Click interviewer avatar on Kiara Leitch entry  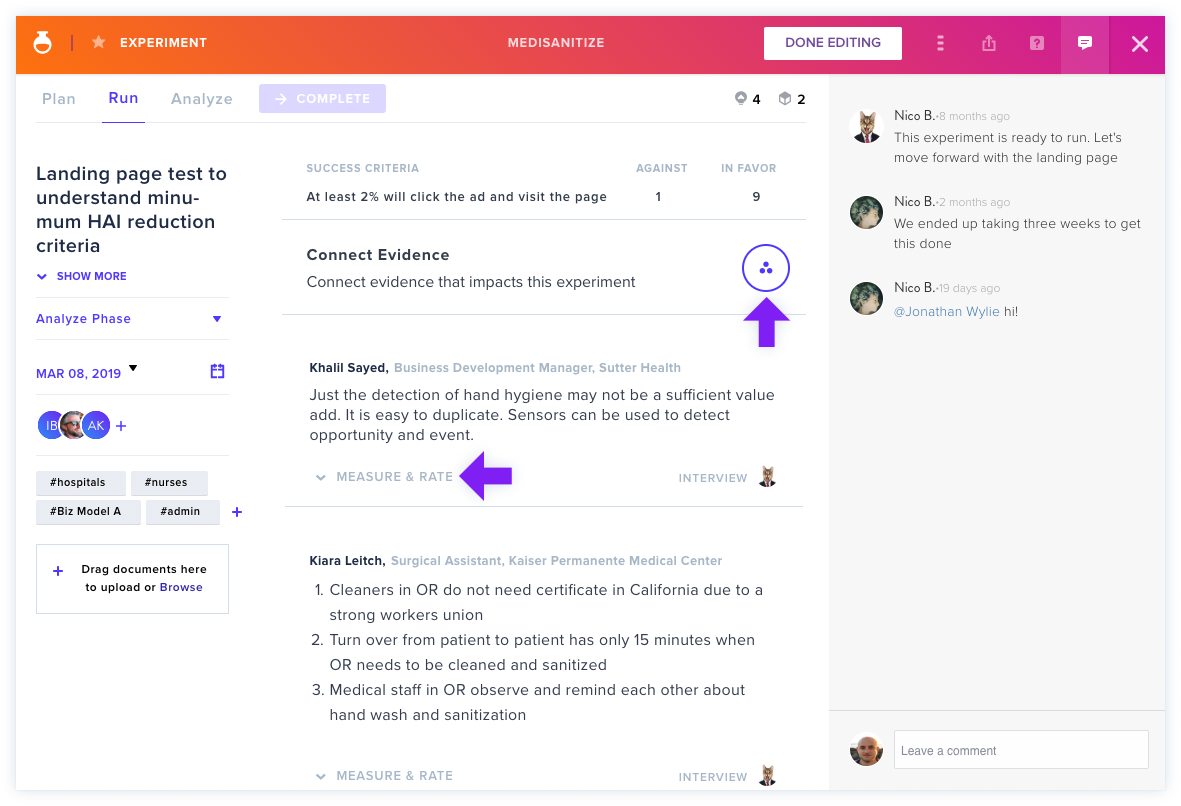pos(767,776)
